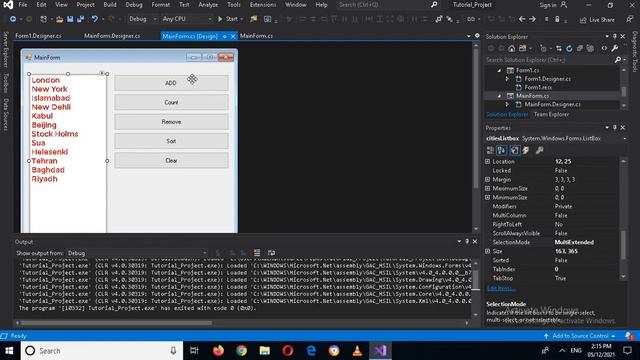The image size is (640, 360).
Task: Open the Build menu
Action: tap(110, 5)
